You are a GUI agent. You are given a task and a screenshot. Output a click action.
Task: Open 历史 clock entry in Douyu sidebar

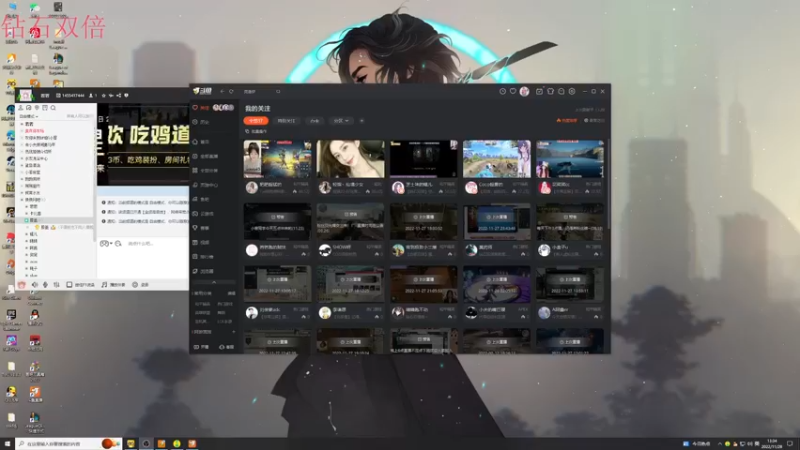[201, 122]
